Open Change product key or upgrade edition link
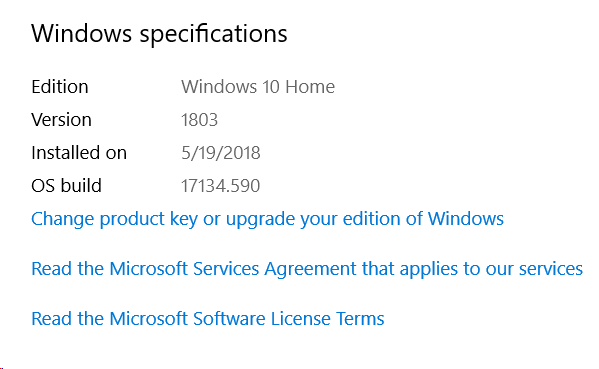The image size is (599, 369). 267,219
